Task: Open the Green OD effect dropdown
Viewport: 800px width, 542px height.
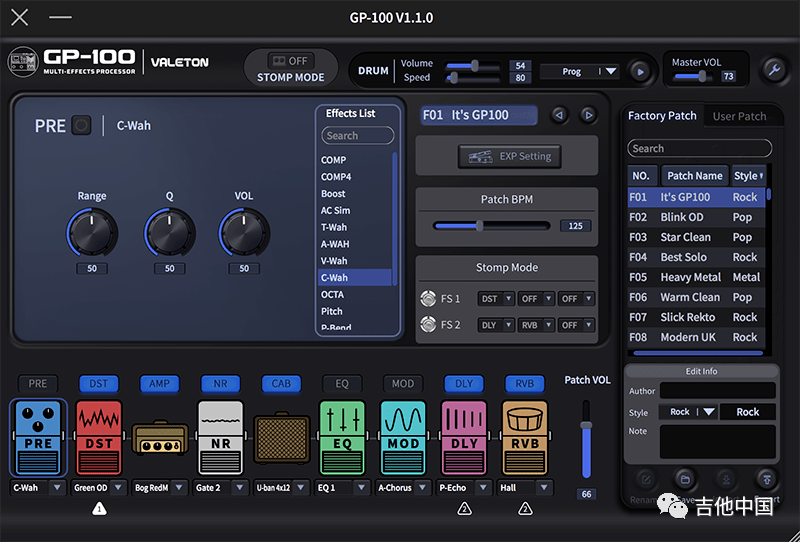Action: coord(99,488)
